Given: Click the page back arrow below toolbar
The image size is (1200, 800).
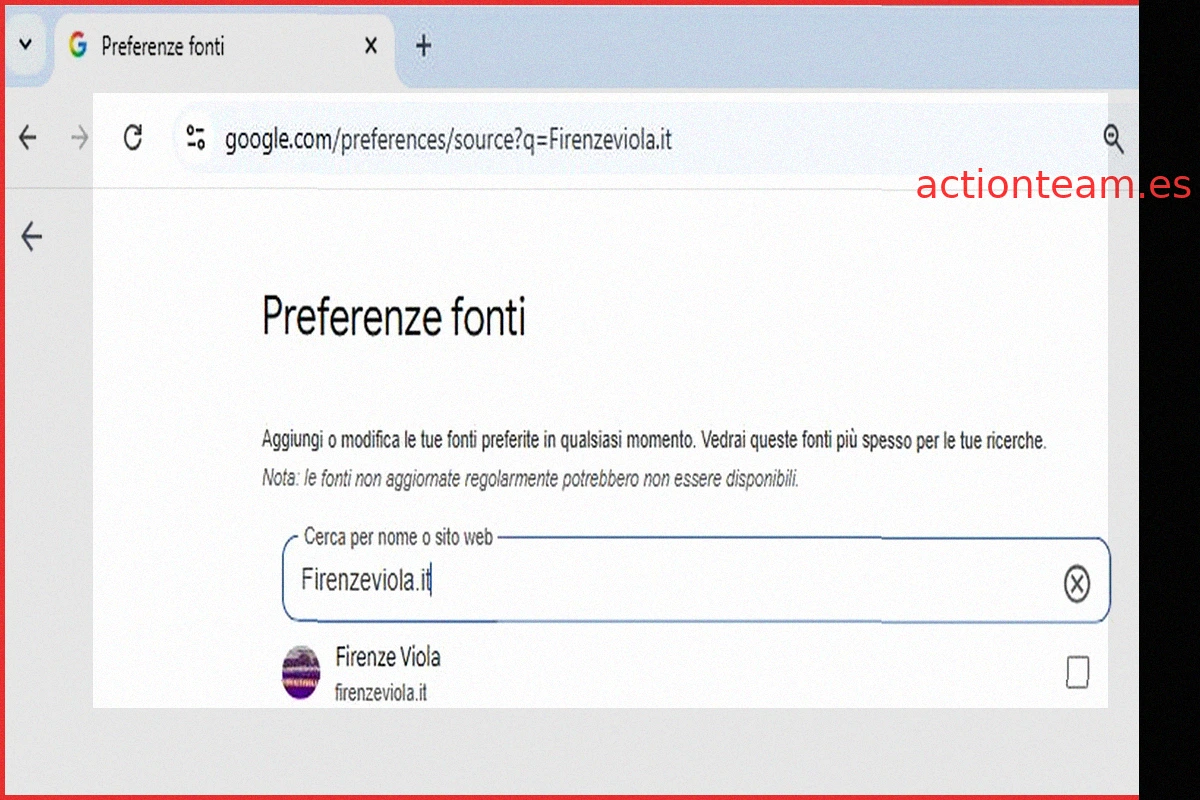Looking at the screenshot, I should [x=32, y=237].
